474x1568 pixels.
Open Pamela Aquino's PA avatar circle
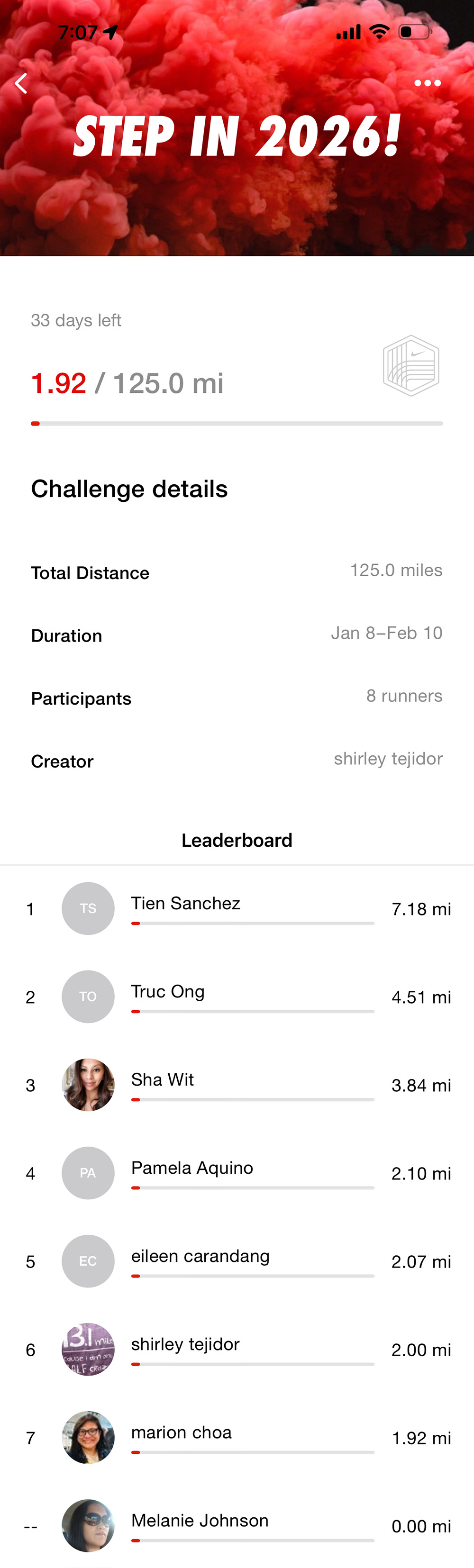click(88, 1173)
